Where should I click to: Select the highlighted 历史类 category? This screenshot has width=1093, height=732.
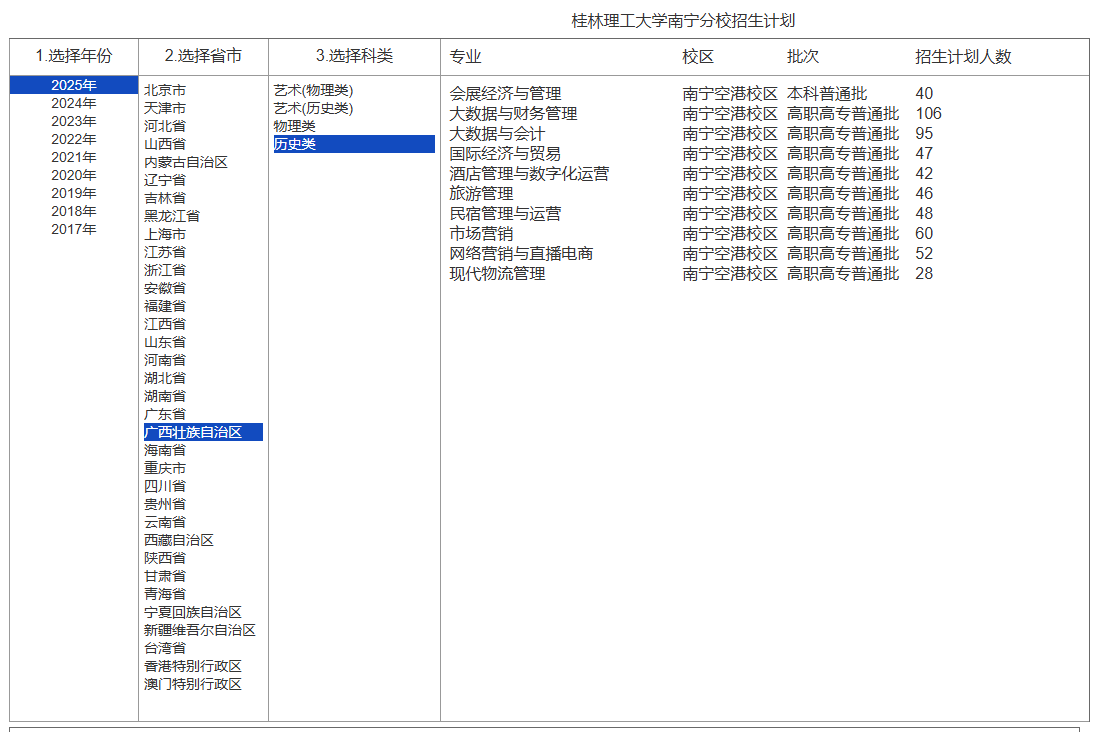(354, 144)
